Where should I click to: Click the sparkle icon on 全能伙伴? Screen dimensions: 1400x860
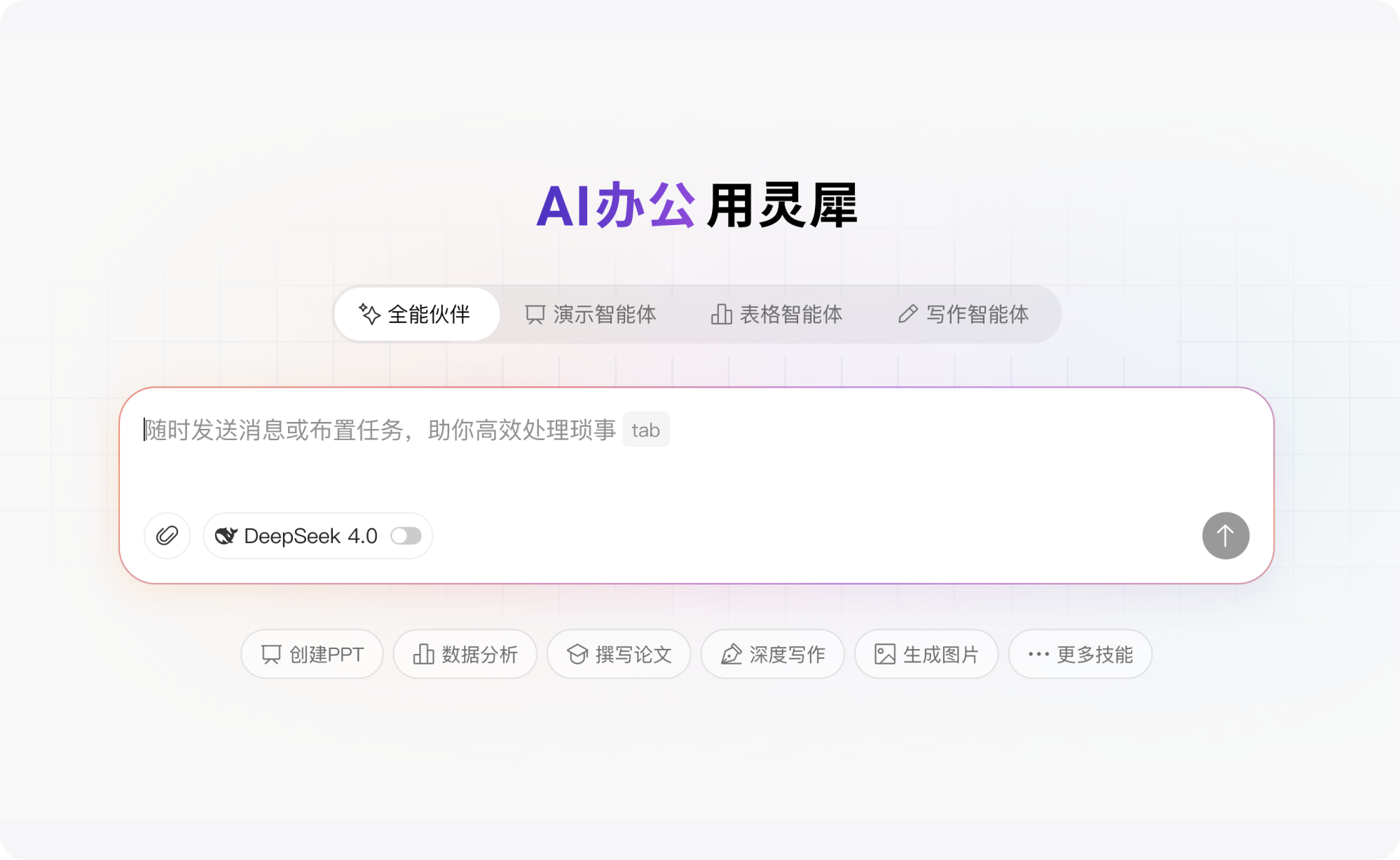[x=369, y=315]
